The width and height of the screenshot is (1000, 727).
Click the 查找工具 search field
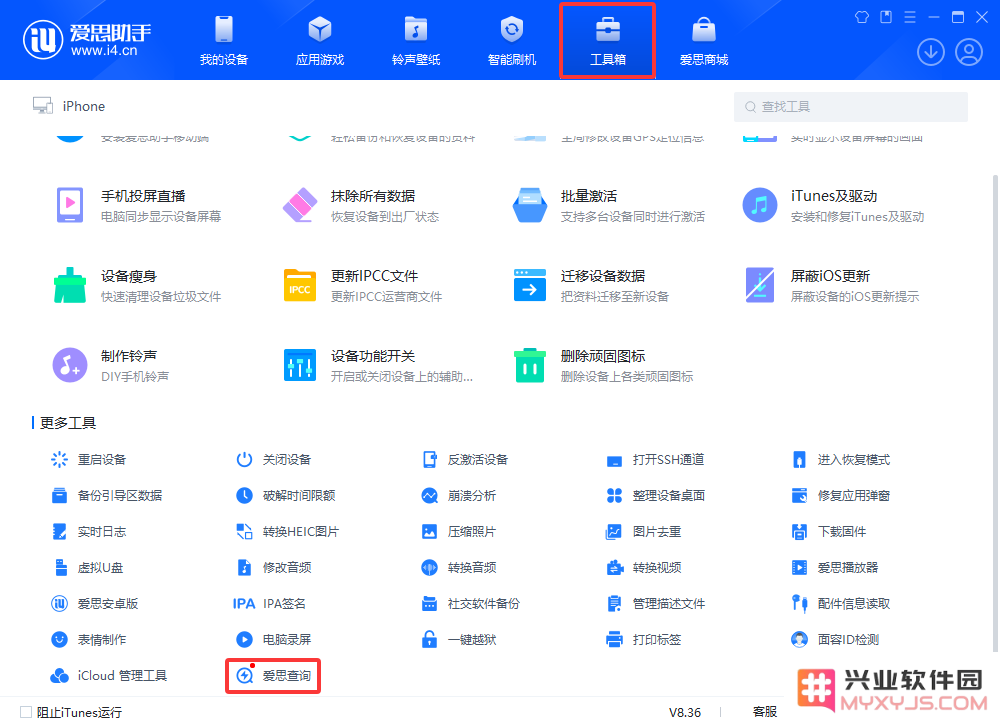pyautogui.click(x=851, y=106)
